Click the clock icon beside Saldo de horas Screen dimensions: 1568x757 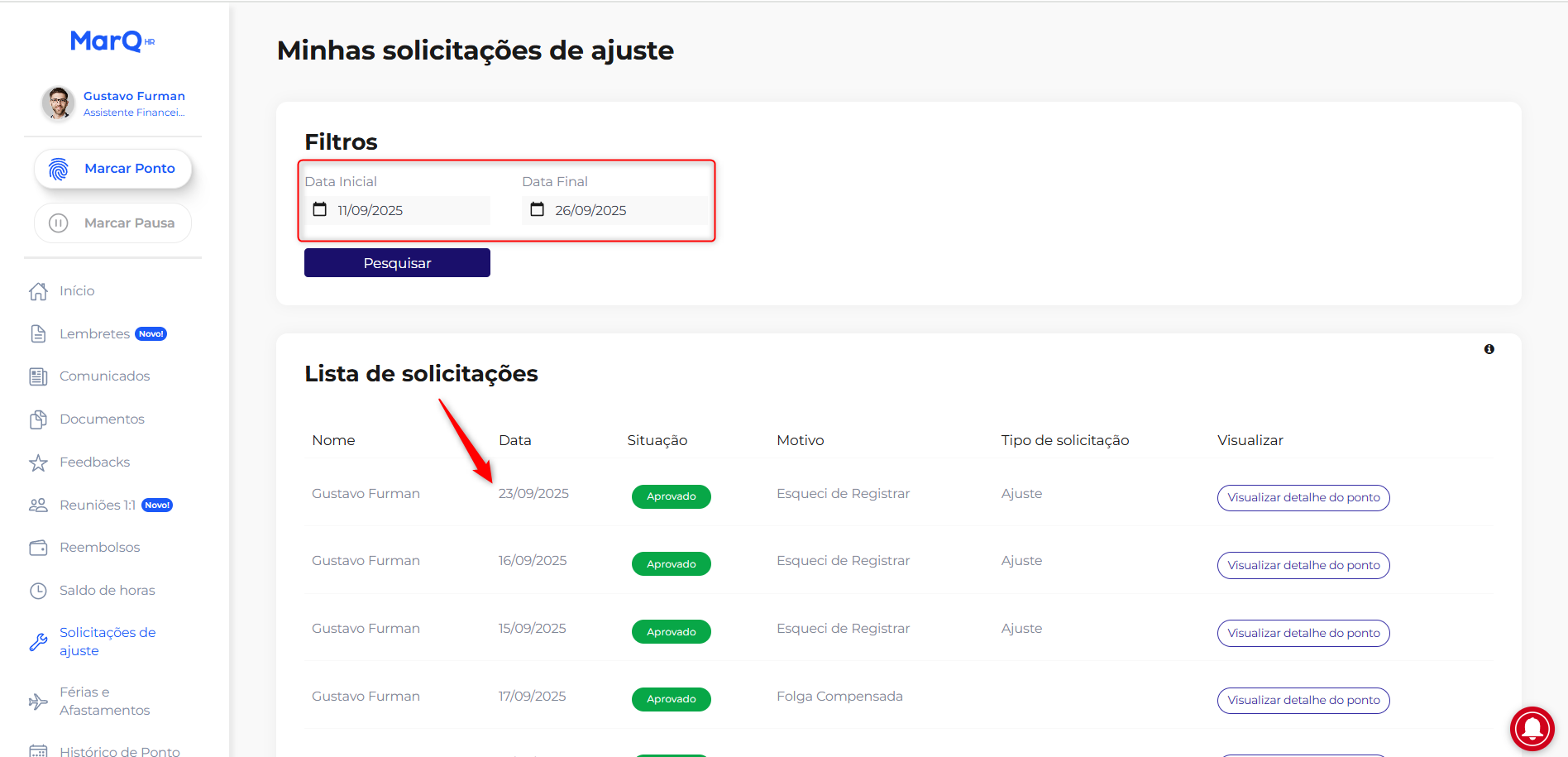tap(38, 591)
